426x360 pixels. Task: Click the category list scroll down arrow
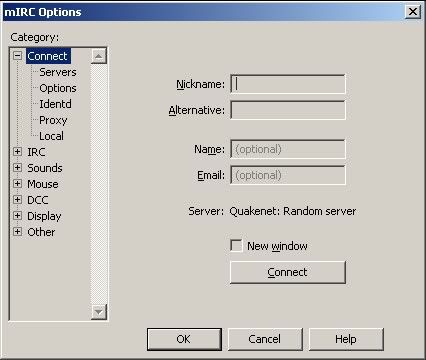click(99, 312)
